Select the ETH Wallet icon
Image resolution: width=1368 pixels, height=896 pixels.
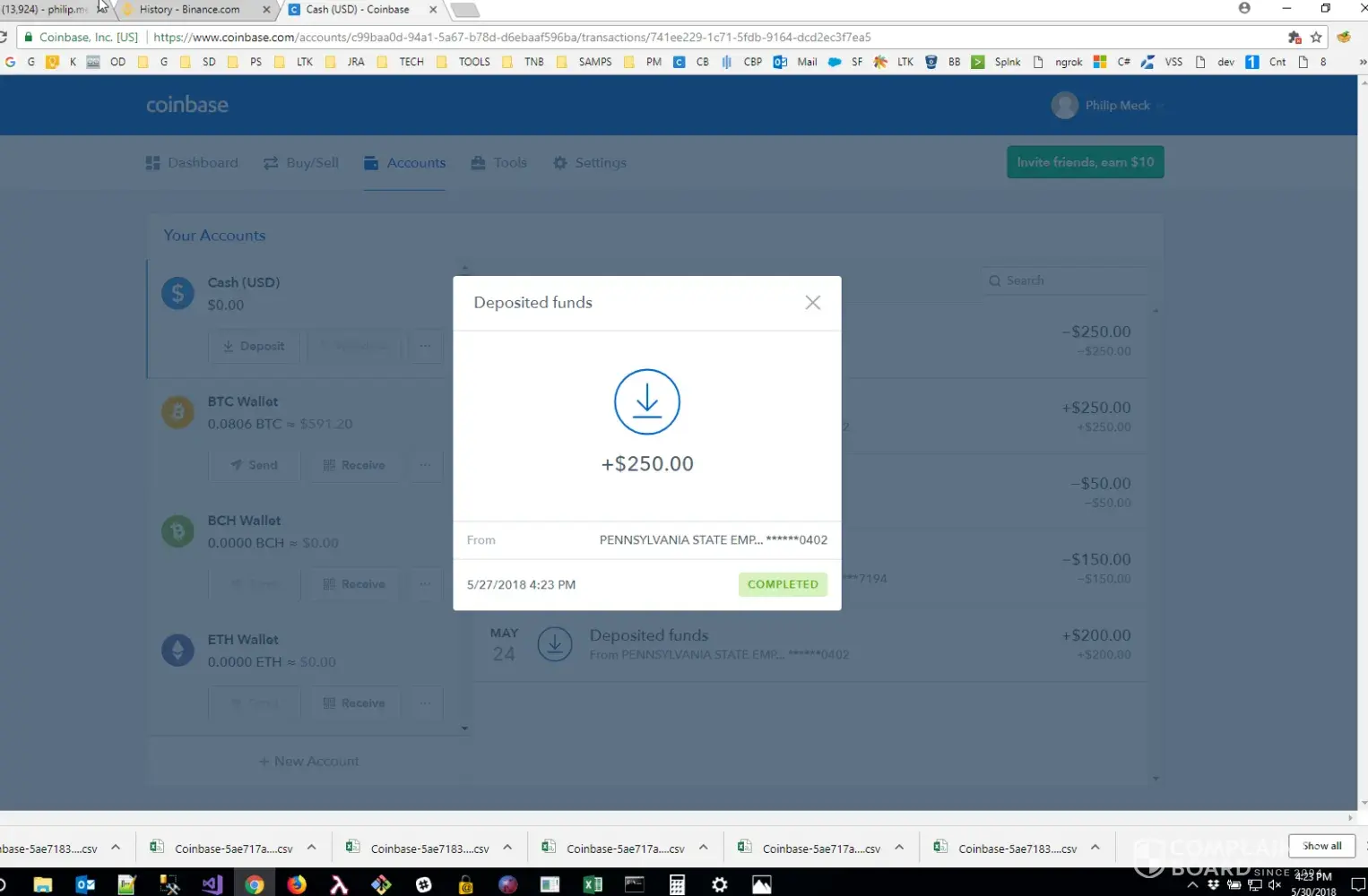click(x=177, y=650)
